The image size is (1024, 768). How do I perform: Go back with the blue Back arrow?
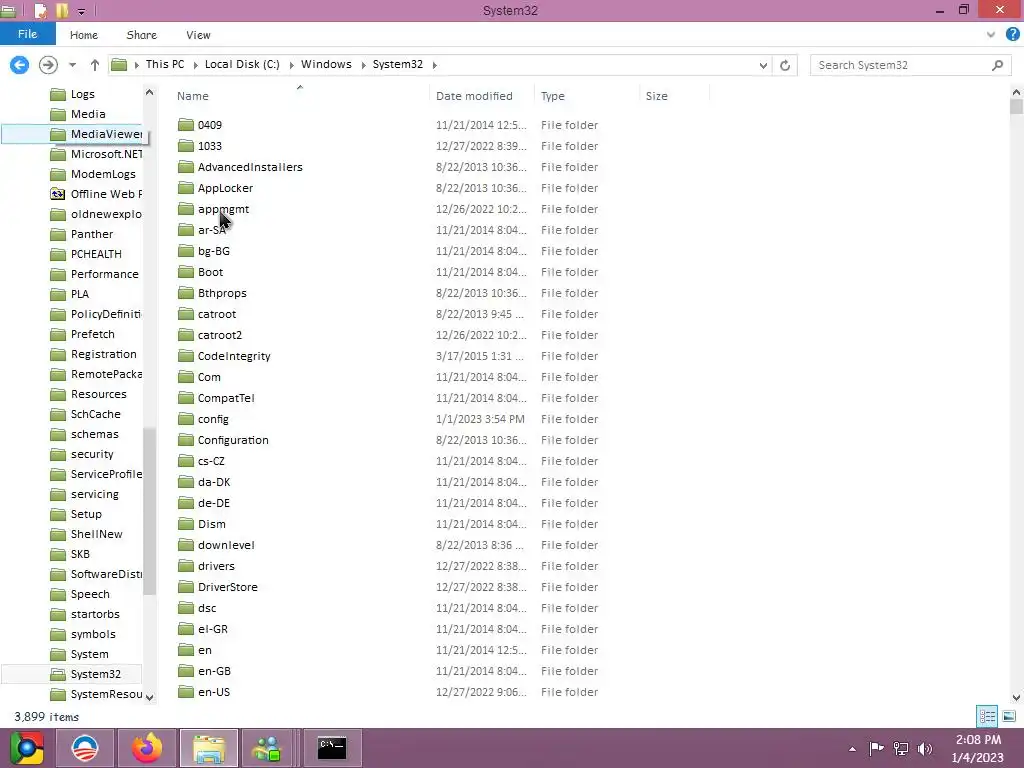[20, 65]
